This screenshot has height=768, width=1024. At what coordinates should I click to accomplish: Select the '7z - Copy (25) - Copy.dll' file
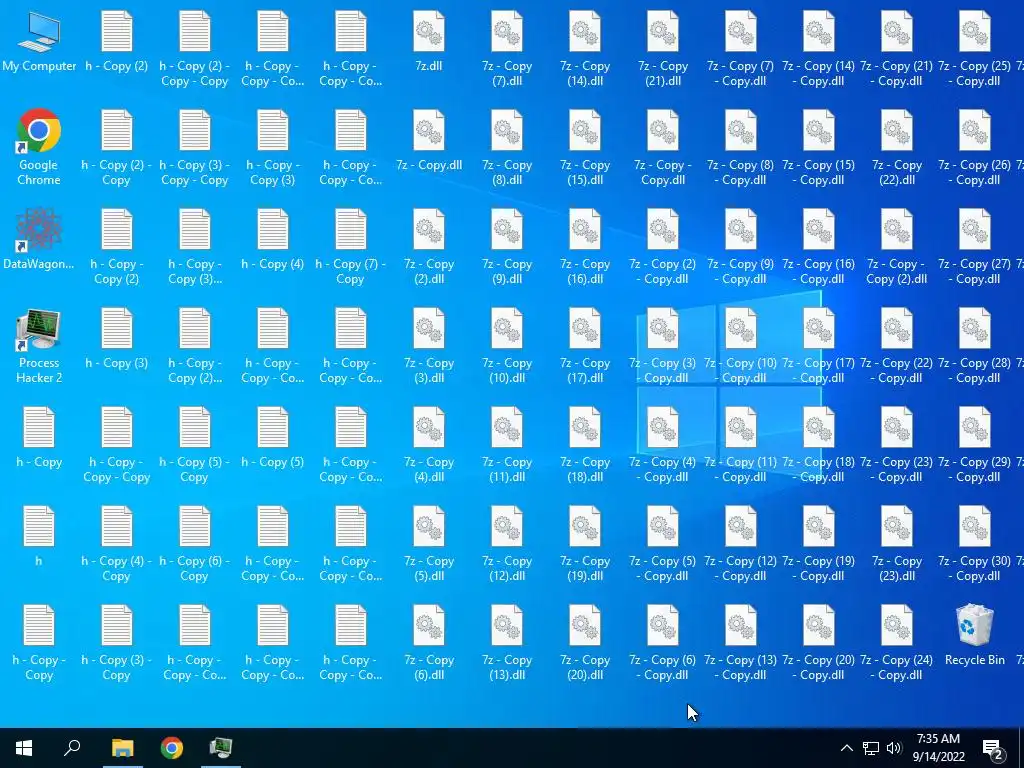coord(974,50)
